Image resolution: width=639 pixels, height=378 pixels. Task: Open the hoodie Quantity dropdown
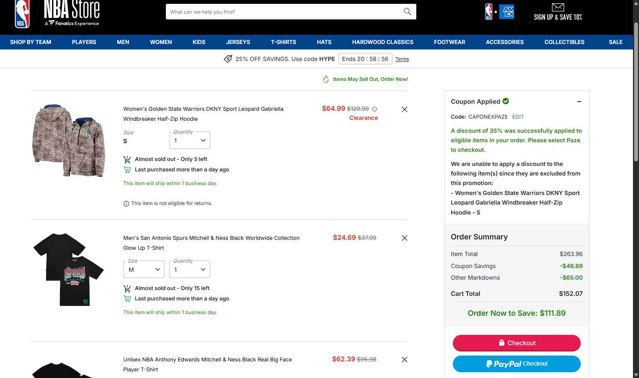pos(189,140)
